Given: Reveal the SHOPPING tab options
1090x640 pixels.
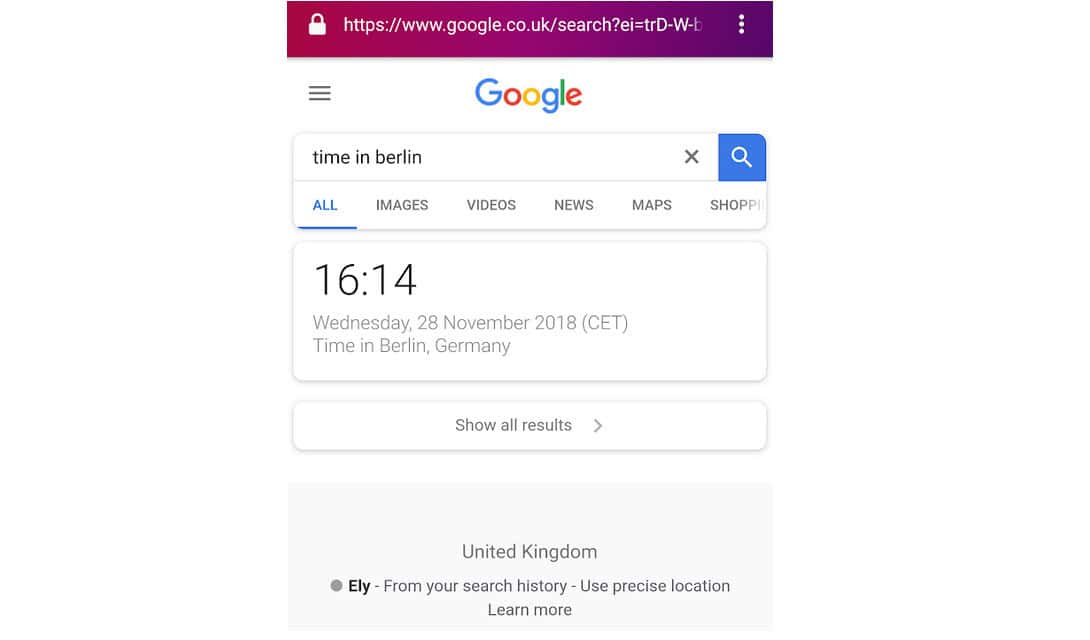Looking at the screenshot, I should [x=735, y=205].
